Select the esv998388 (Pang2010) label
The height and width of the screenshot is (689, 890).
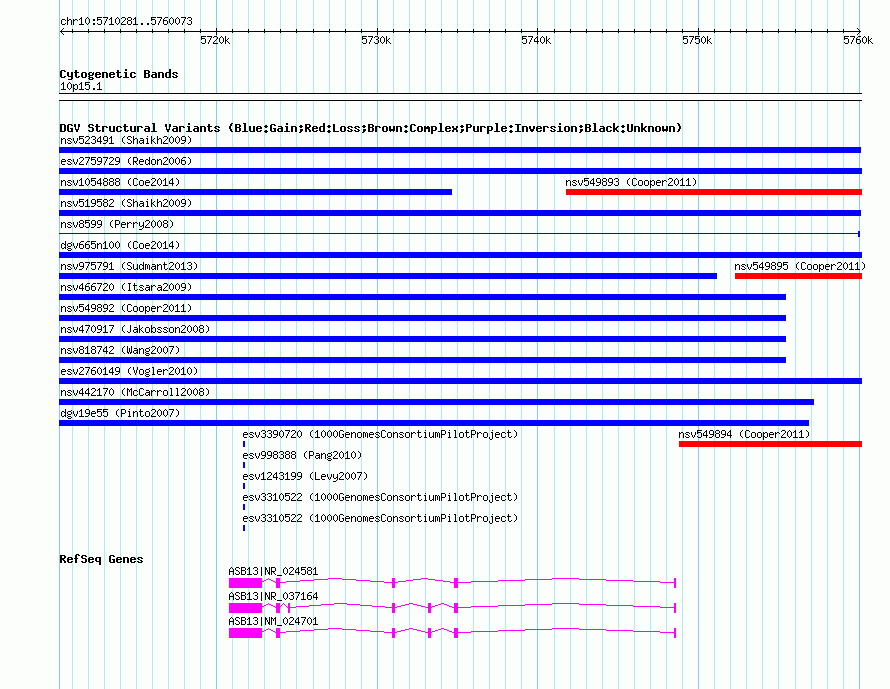tap(302, 455)
